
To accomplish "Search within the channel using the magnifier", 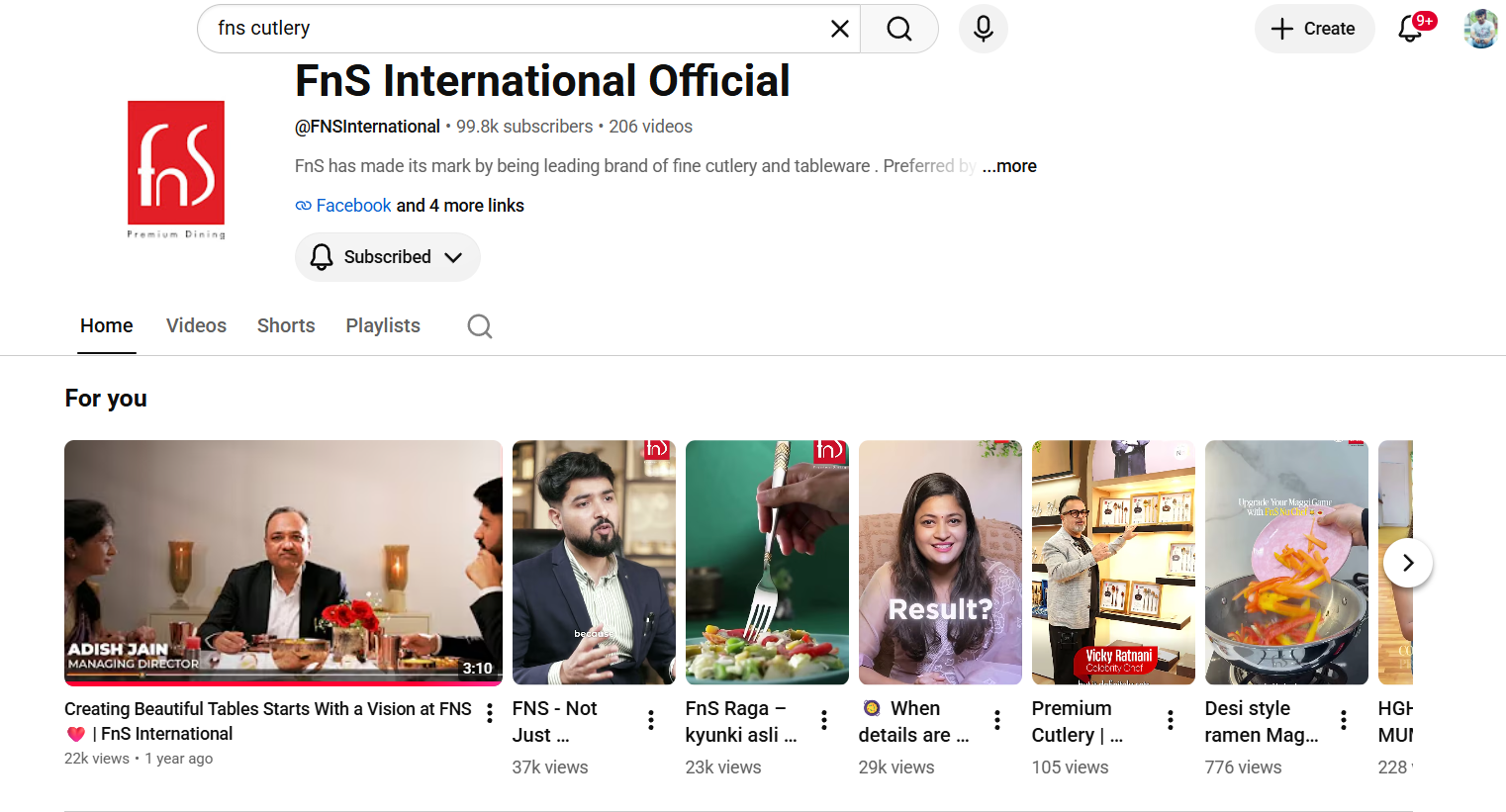I will [480, 326].
